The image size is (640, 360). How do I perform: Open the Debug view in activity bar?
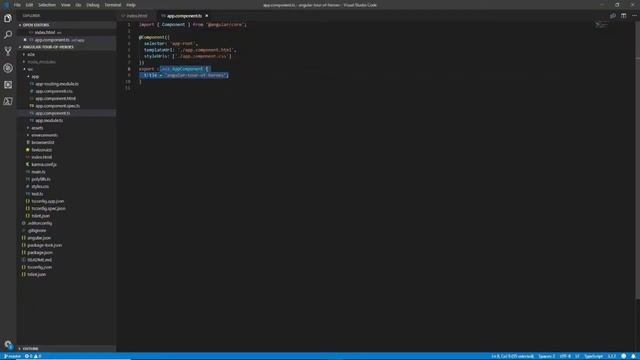coord(8,68)
